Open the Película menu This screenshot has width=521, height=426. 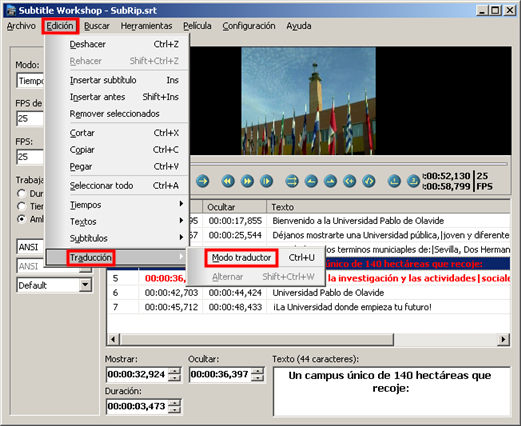[x=197, y=26]
